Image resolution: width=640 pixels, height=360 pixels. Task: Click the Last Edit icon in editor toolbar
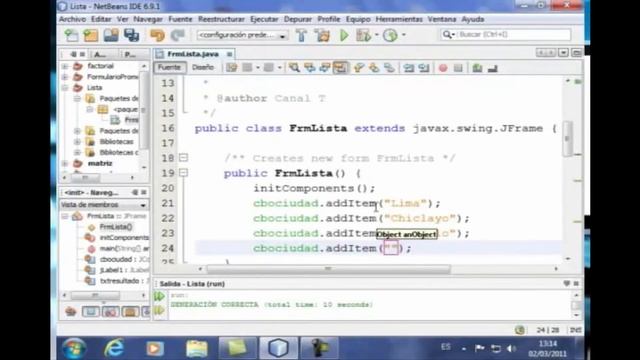(x=231, y=68)
